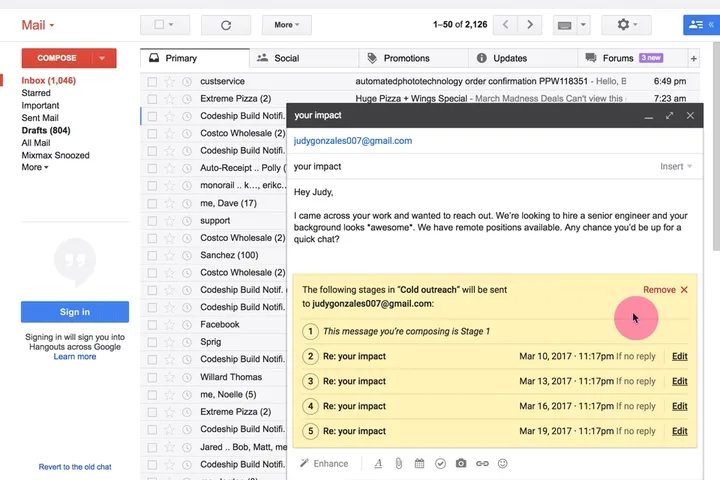Viewport: 720px width, 480px height.
Task: Click snooze clock on Sprig email
Action: pyautogui.click(x=187, y=342)
